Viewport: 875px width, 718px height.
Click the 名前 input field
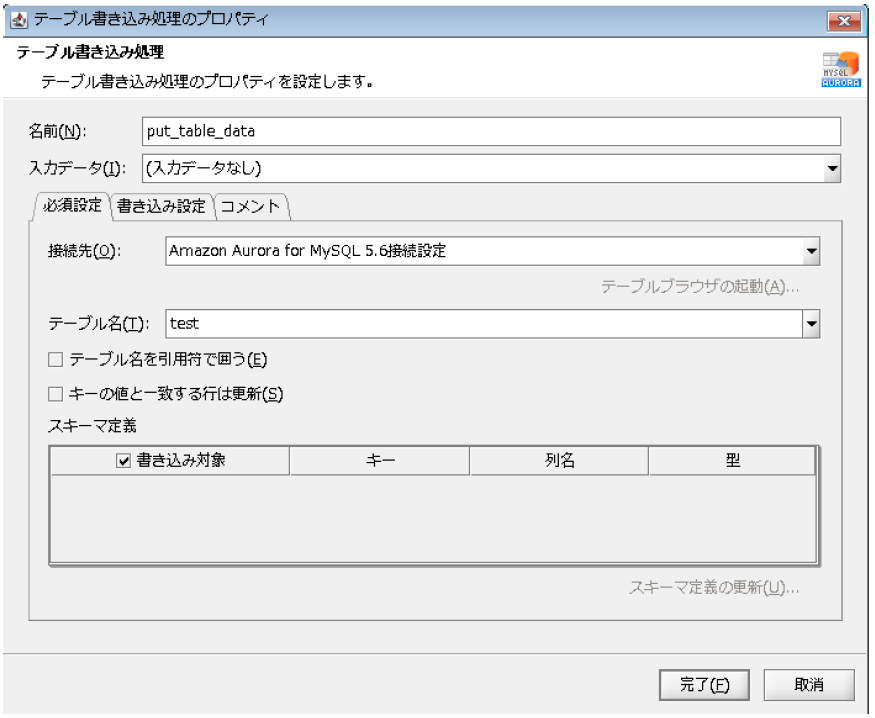click(490, 131)
